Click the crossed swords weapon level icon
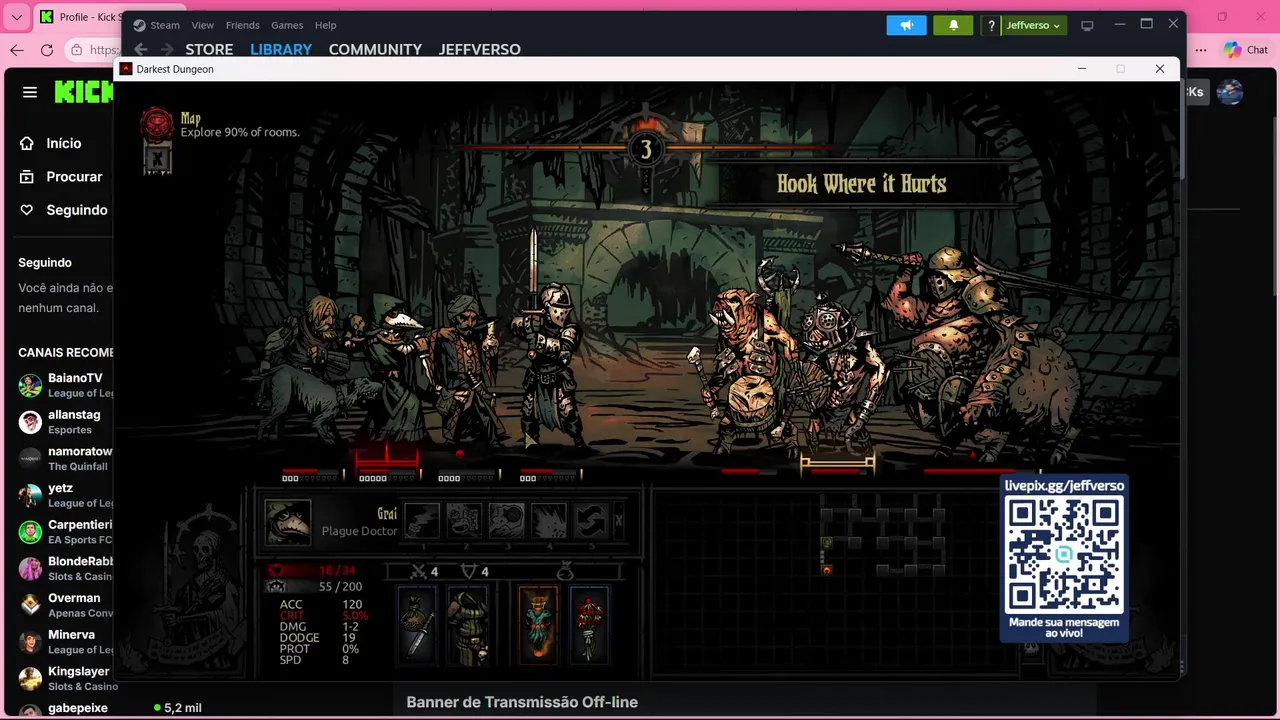 pyautogui.click(x=420, y=571)
